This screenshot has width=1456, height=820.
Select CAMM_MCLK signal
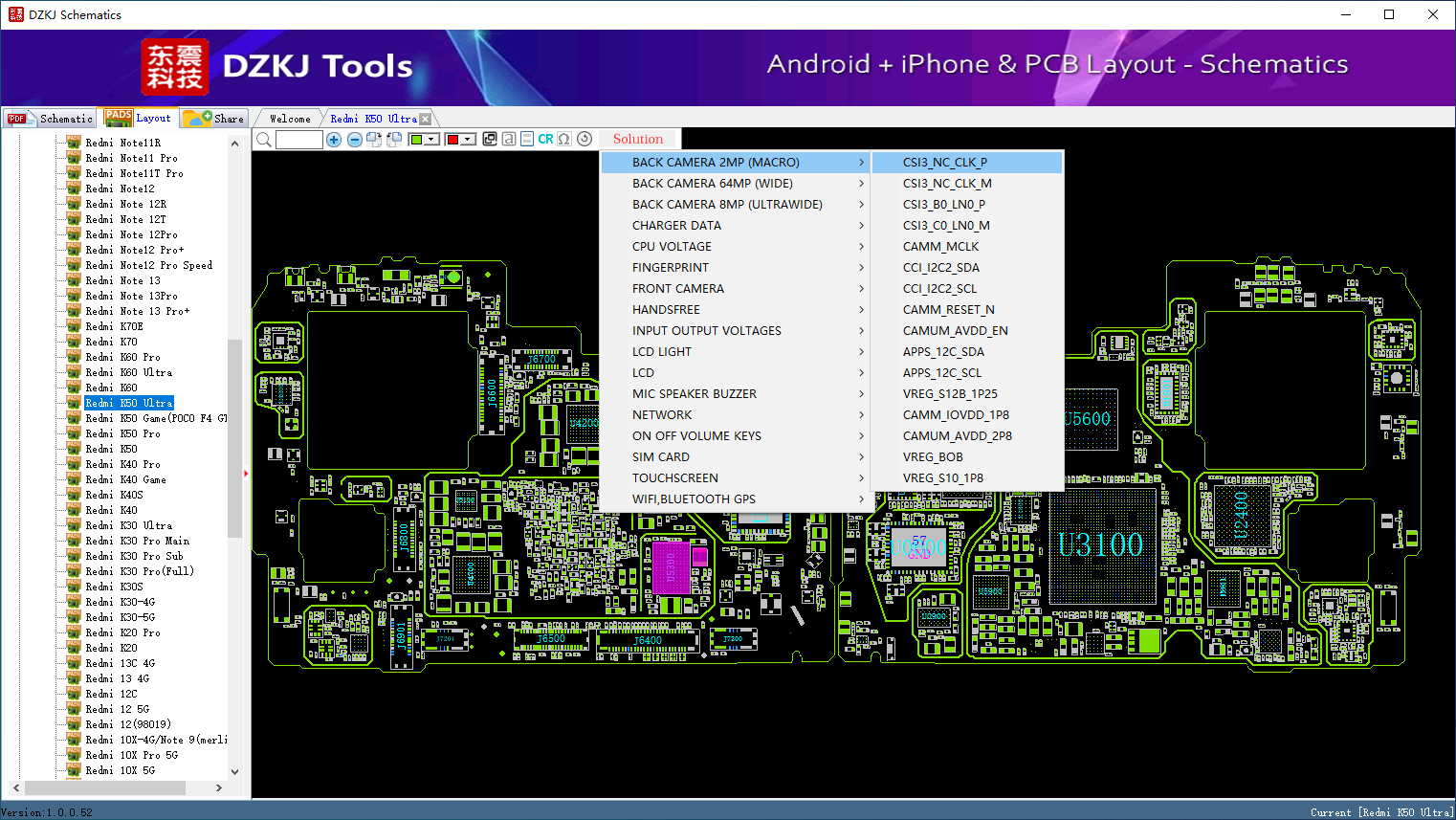[x=967, y=247]
